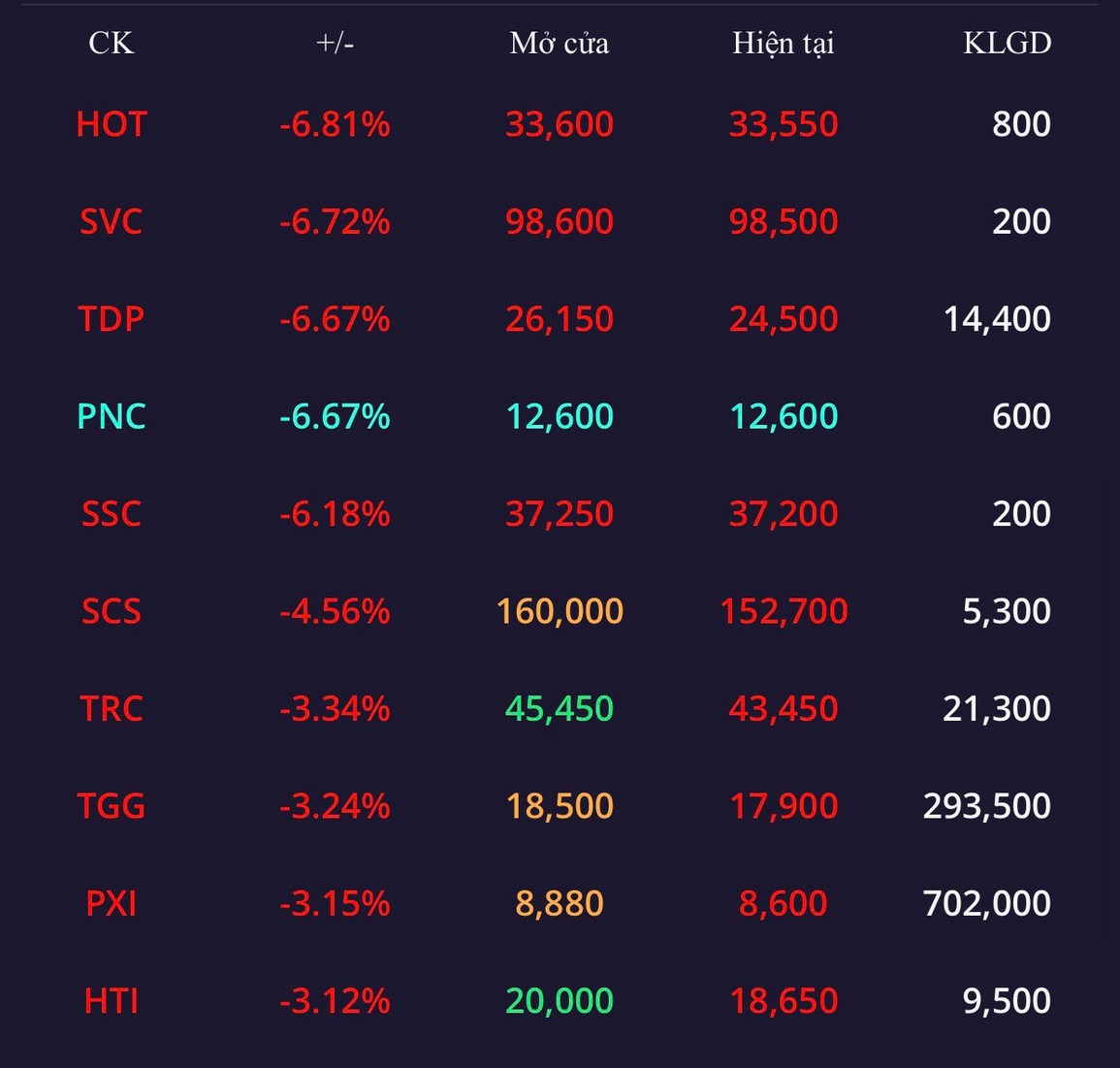Click the -6.81% change for HOT

pos(335,124)
